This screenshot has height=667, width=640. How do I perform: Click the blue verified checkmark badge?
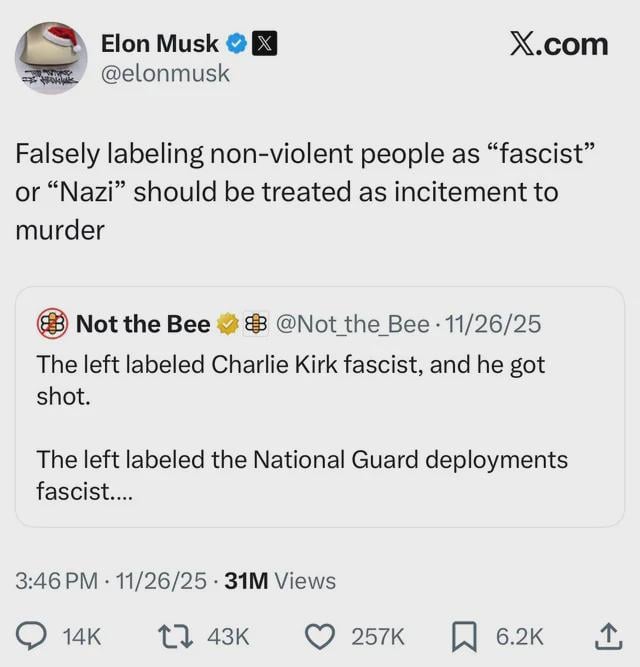[x=236, y=43]
